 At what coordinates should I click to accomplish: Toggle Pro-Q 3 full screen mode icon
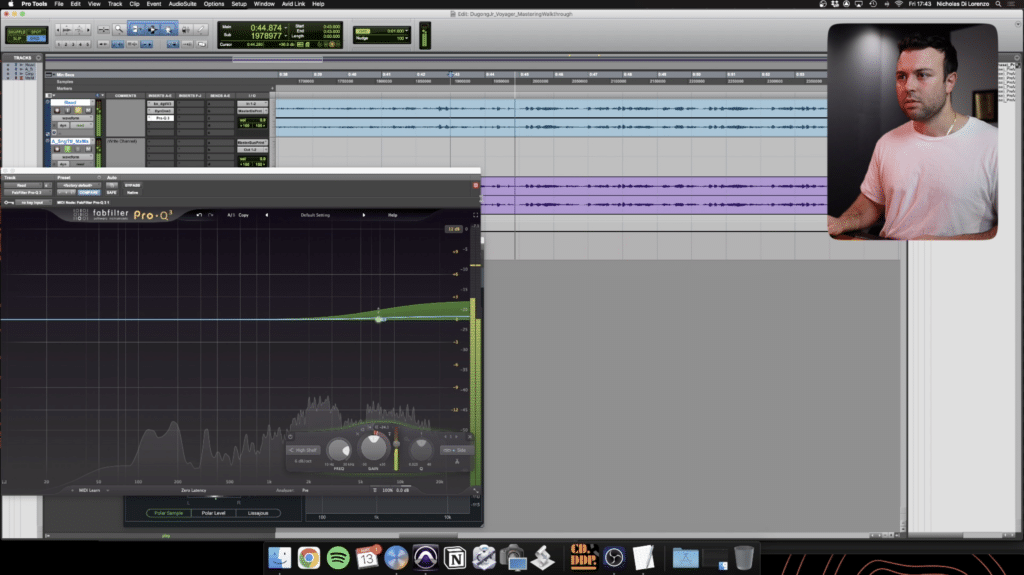(475, 215)
